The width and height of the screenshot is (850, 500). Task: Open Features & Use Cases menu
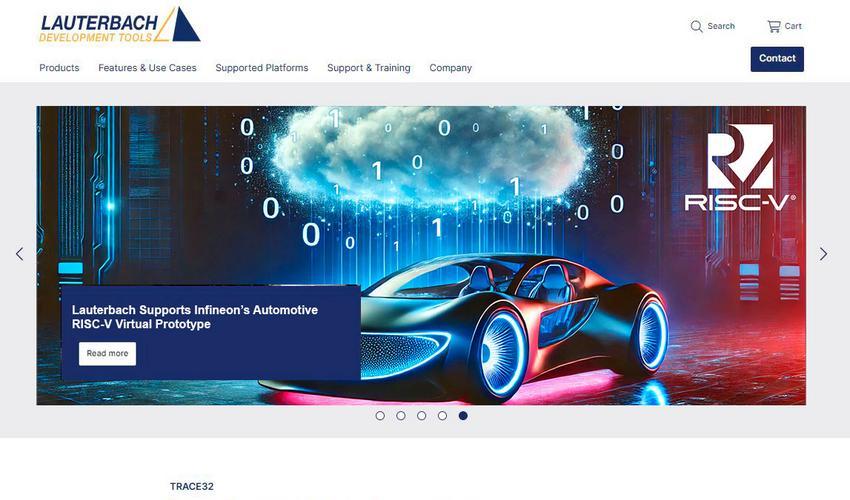(x=147, y=68)
